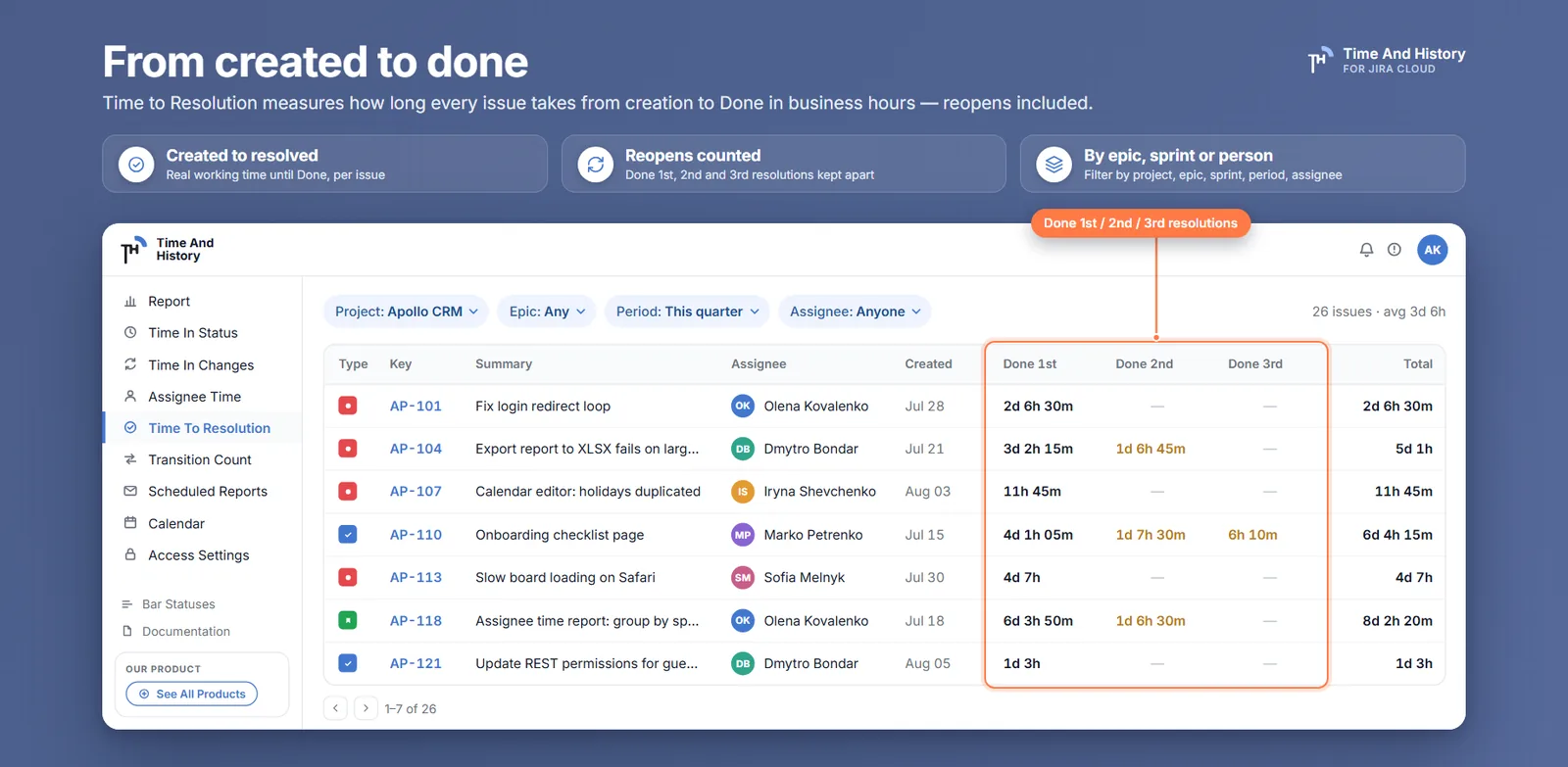Click the Assignee Time person icon

click(x=130, y=397)
